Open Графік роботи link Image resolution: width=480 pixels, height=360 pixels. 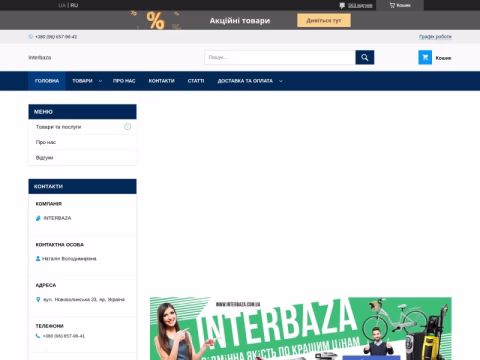pos(435,37)
